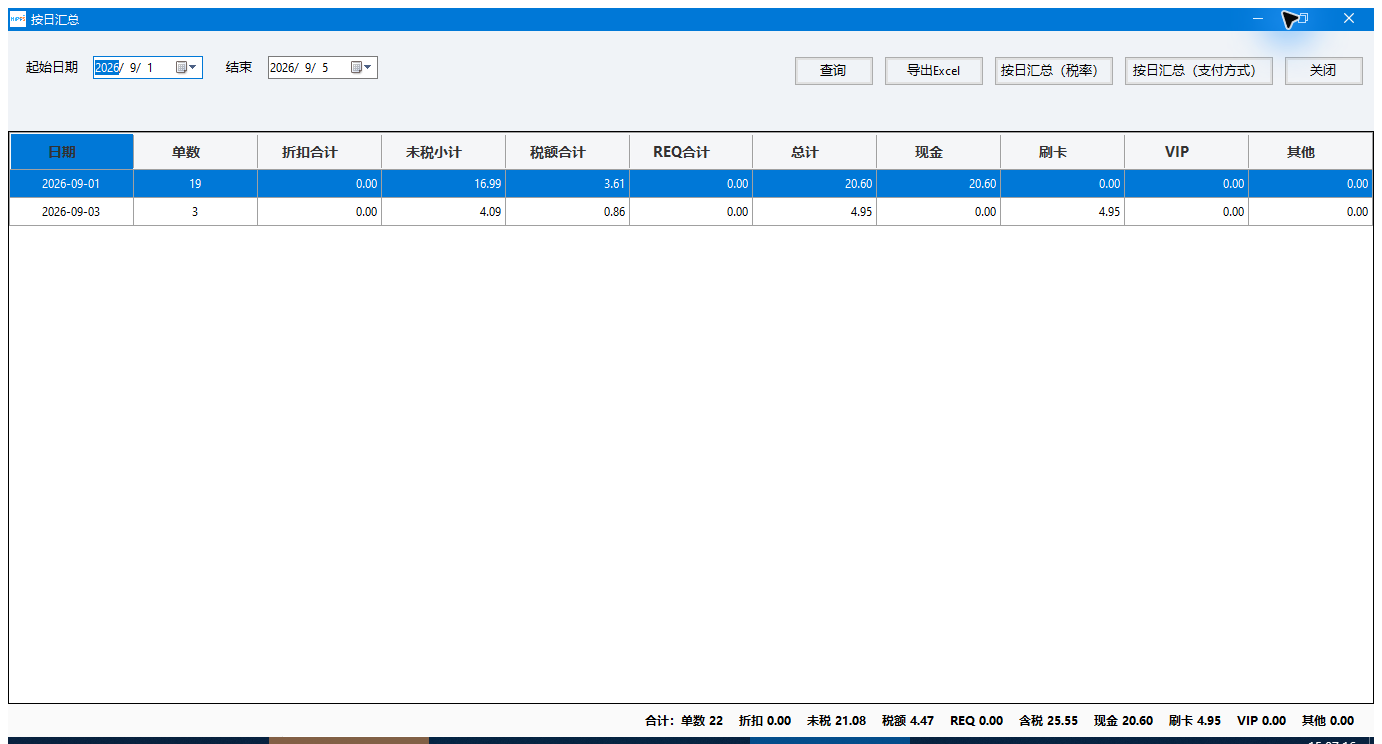Click the 4.95 cell under 总计
The height and width of the screenshot is (744, 1382).
point(814,212)
